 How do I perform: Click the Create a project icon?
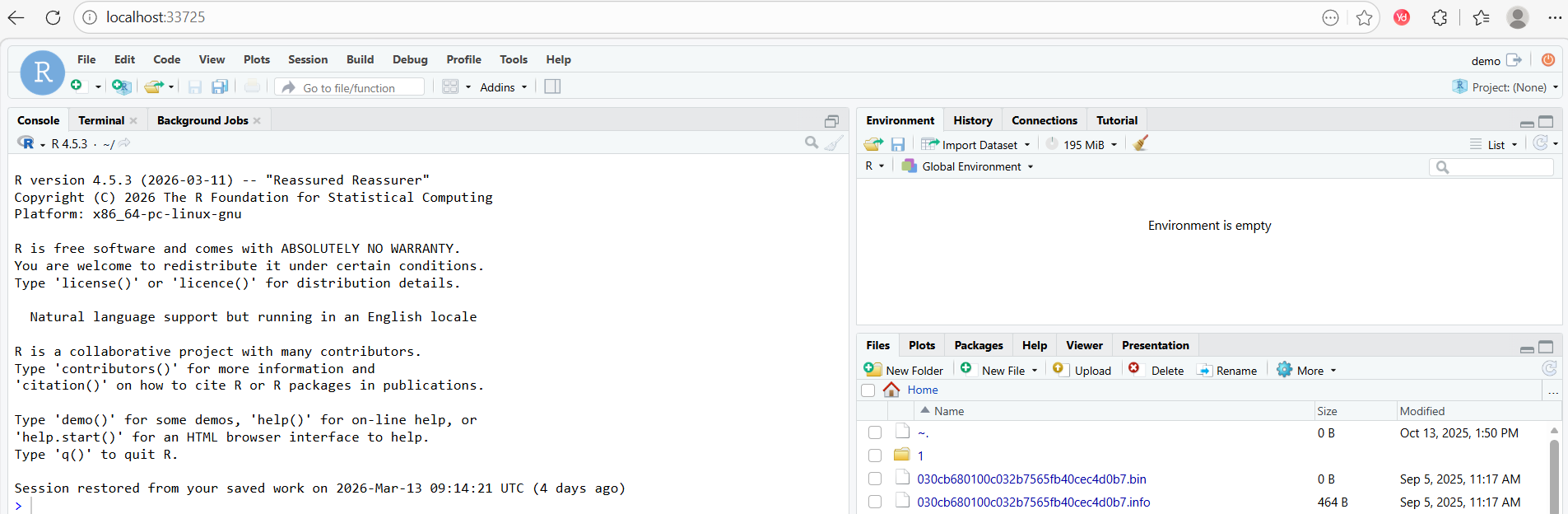[122, 86]
